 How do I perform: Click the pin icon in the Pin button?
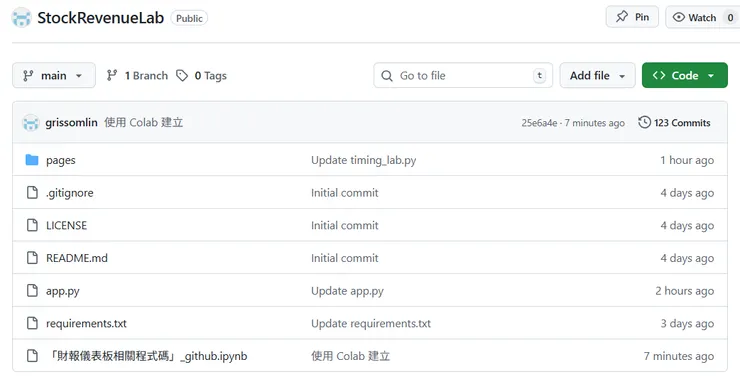[x=622, y=17]
